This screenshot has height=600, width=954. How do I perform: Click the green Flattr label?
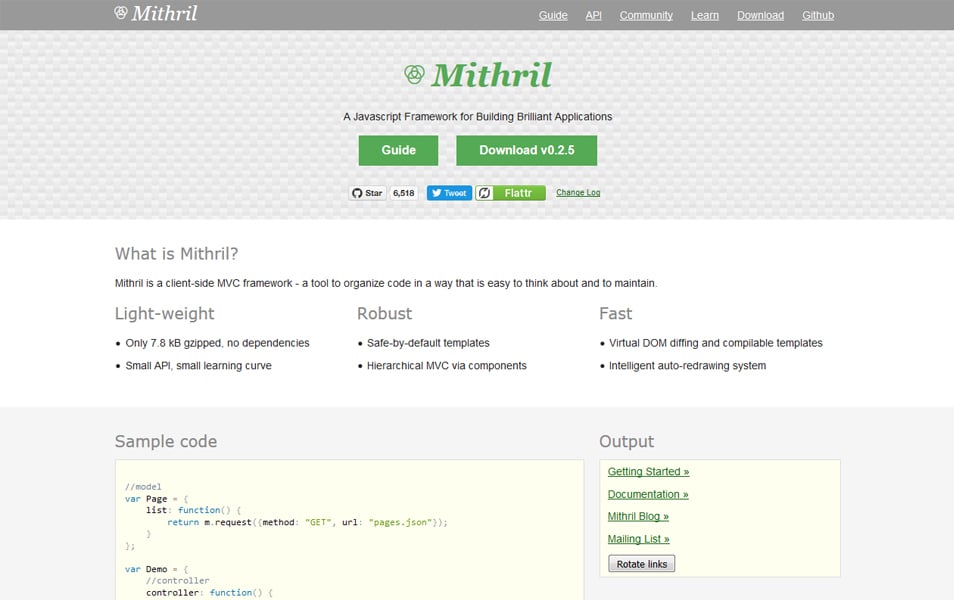click(x=519, y=193)
